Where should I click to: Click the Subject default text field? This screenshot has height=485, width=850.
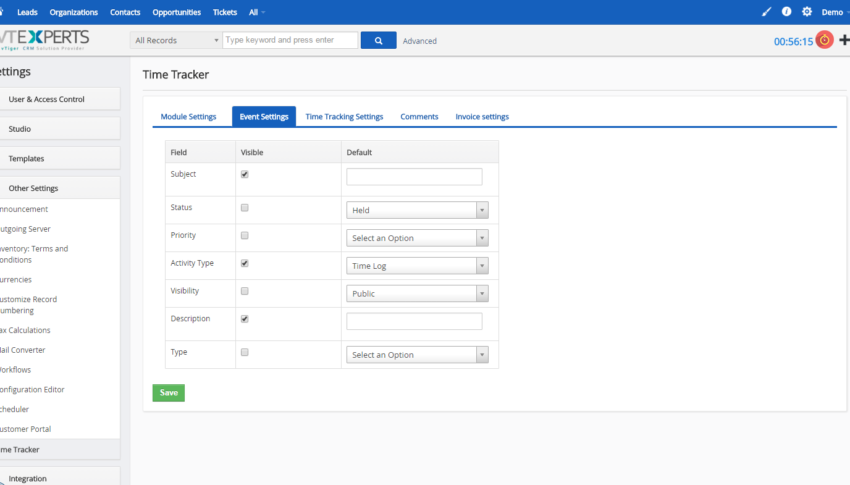(414, 177)
